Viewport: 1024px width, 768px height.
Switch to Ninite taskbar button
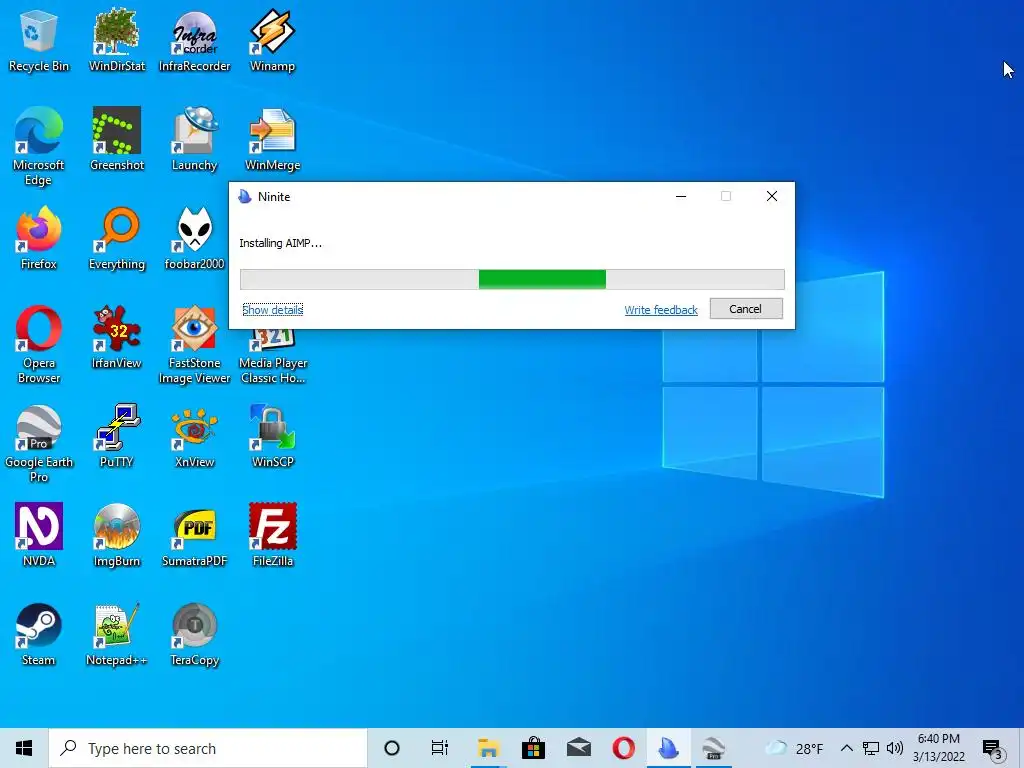tap(669, 748)
